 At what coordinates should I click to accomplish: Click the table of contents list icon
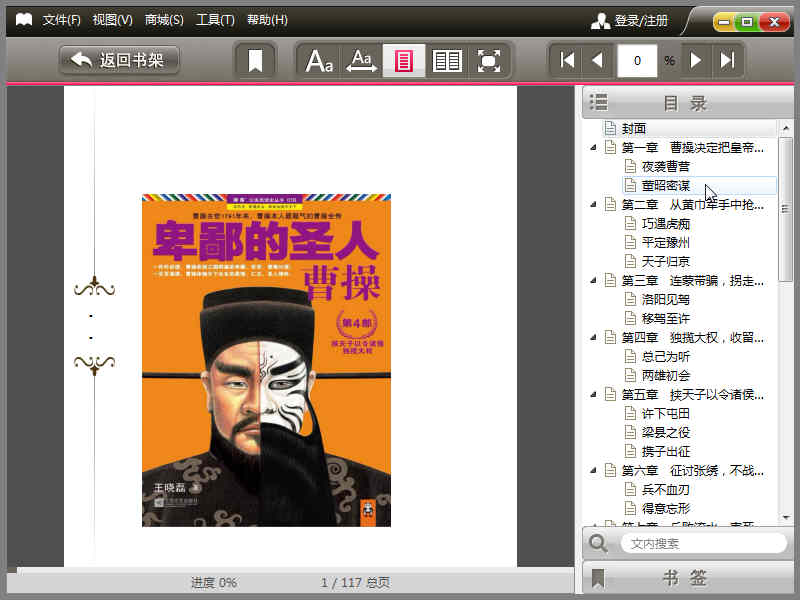pos(598,102)
